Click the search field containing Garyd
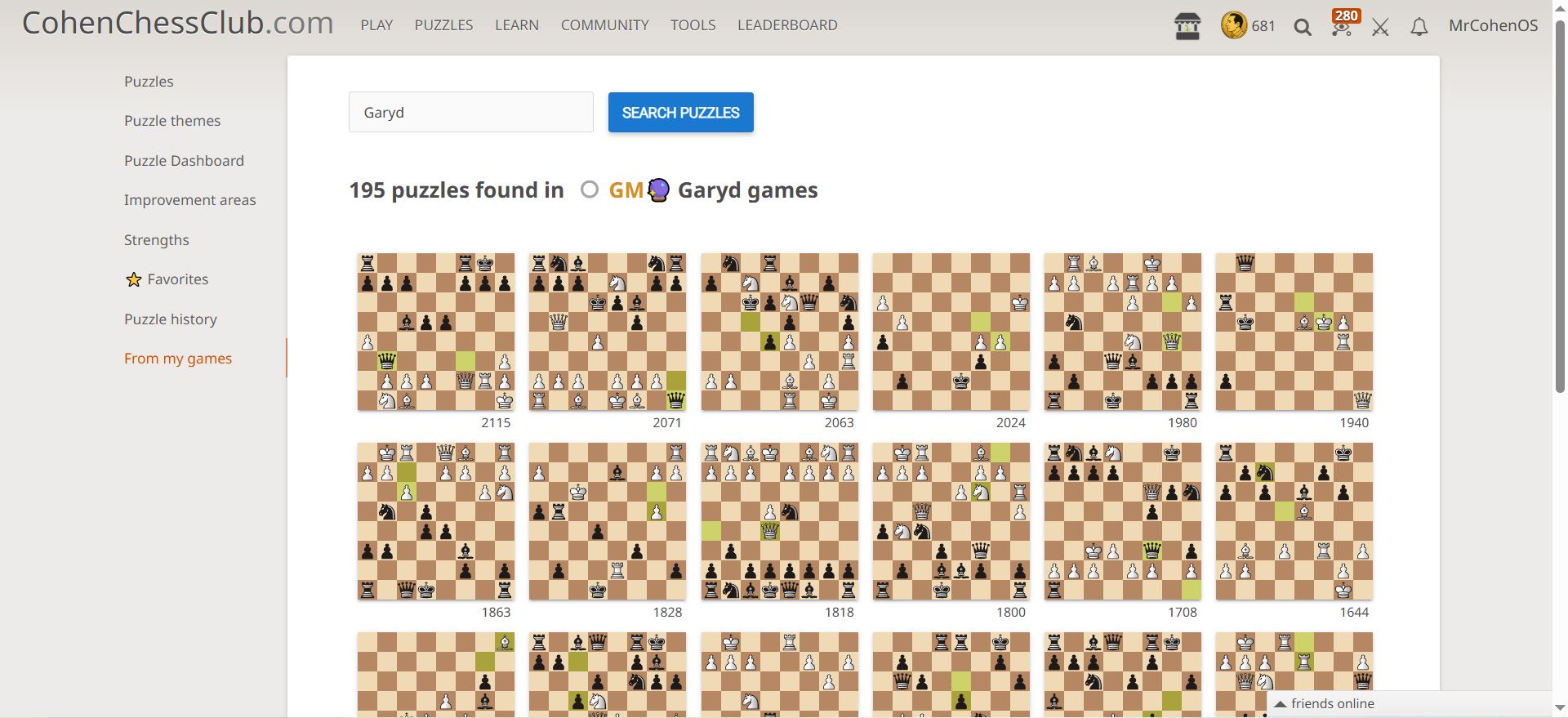This screenshot has height=718, width=1568. coord(471,112)
